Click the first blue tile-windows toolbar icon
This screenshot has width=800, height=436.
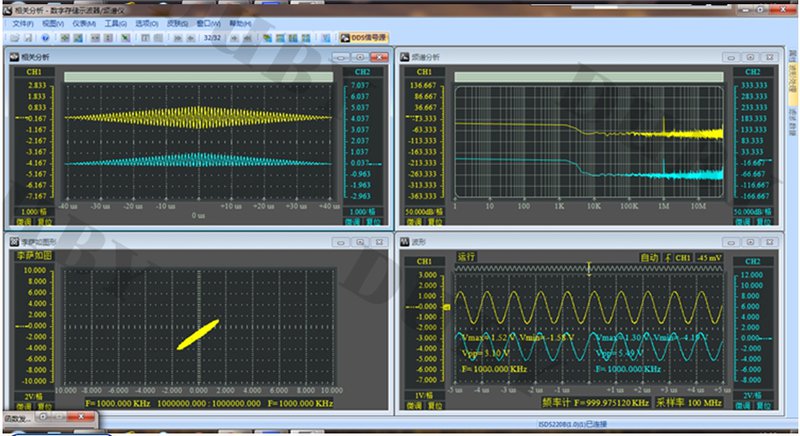click(x=280, y=38)
